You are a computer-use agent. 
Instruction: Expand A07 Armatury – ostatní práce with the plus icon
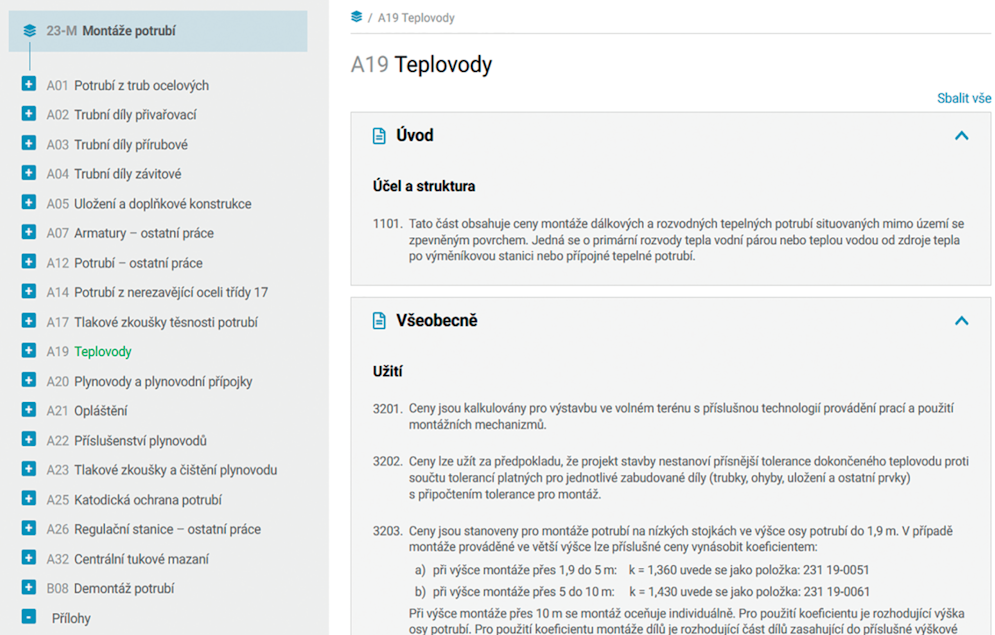pyautogui.click(x=29, y=232)
